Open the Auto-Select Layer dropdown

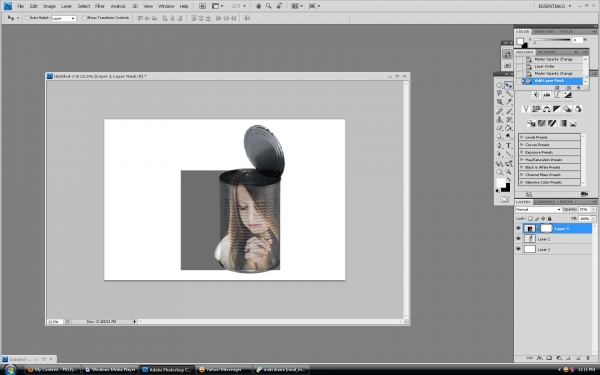pos(64,18)
